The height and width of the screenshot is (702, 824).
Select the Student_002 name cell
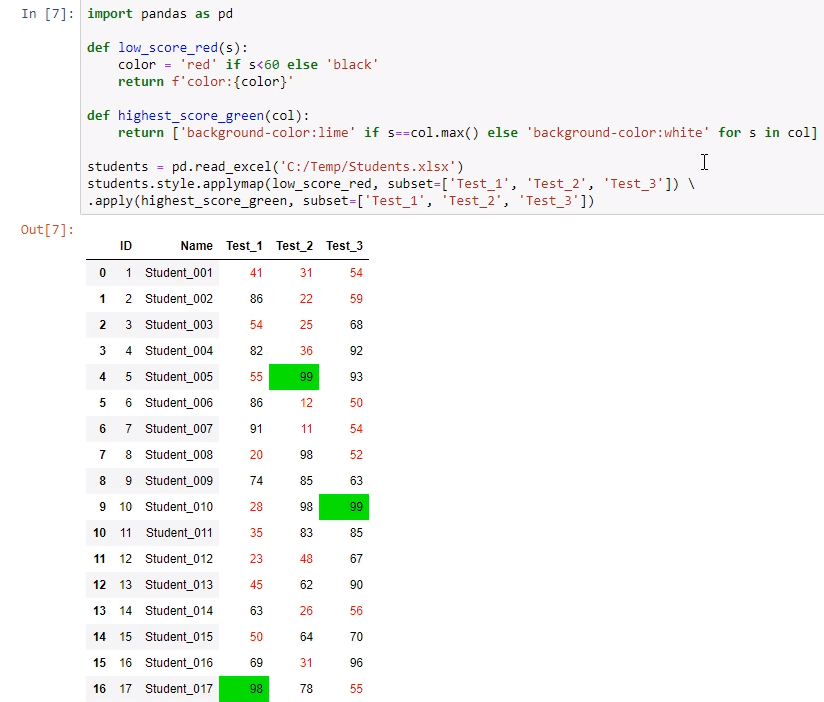pos(179,299)
